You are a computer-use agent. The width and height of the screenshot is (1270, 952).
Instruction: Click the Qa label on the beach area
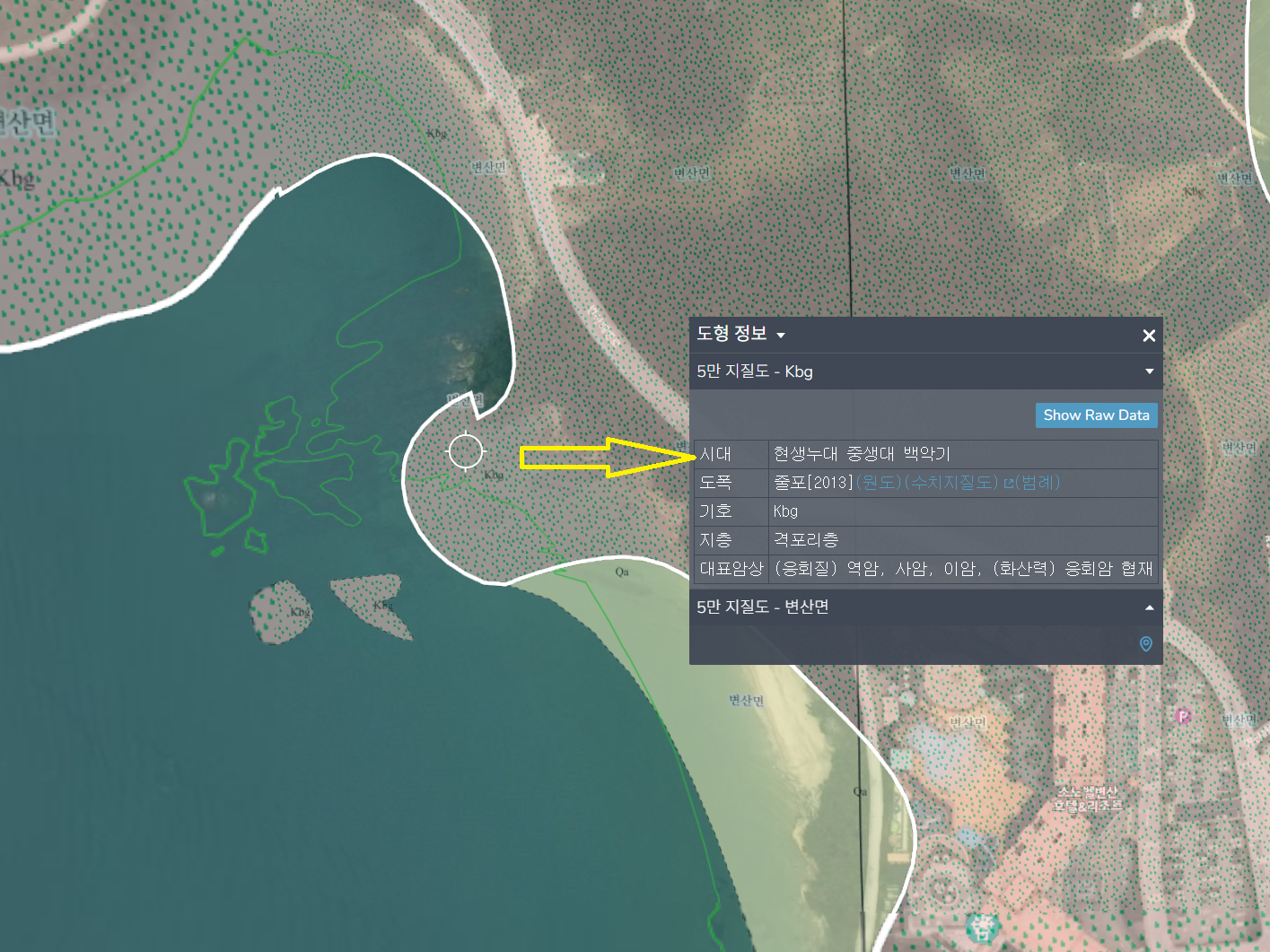click(x=622, y=572)
